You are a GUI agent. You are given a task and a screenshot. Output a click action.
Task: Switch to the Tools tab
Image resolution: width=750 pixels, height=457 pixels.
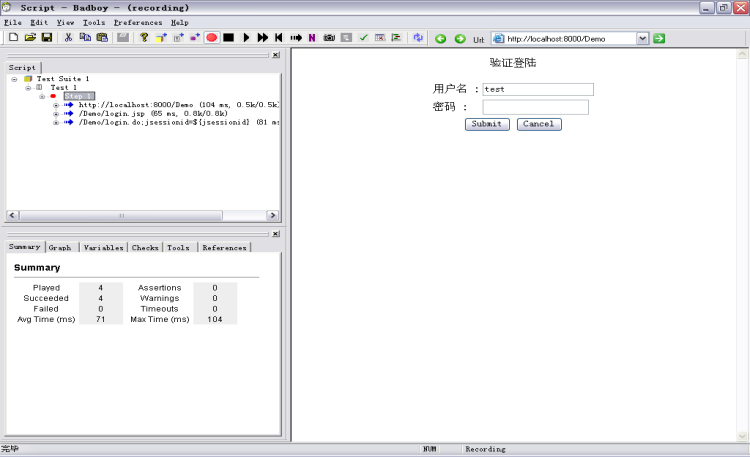tap(178, 247)
